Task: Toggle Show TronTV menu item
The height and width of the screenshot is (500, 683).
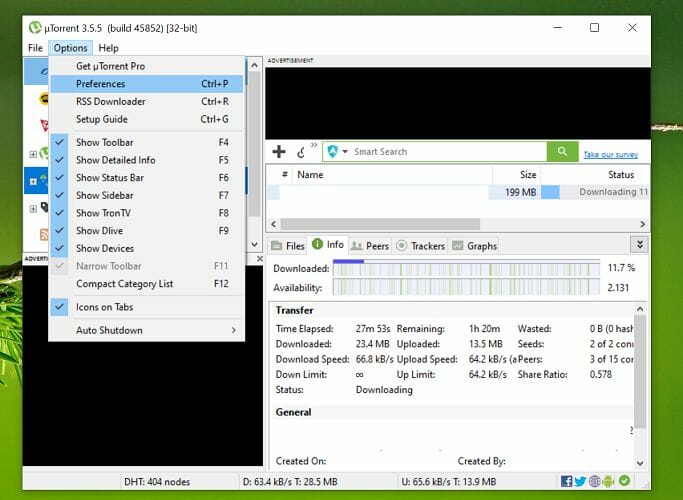Action: click(x=147, y=213)
